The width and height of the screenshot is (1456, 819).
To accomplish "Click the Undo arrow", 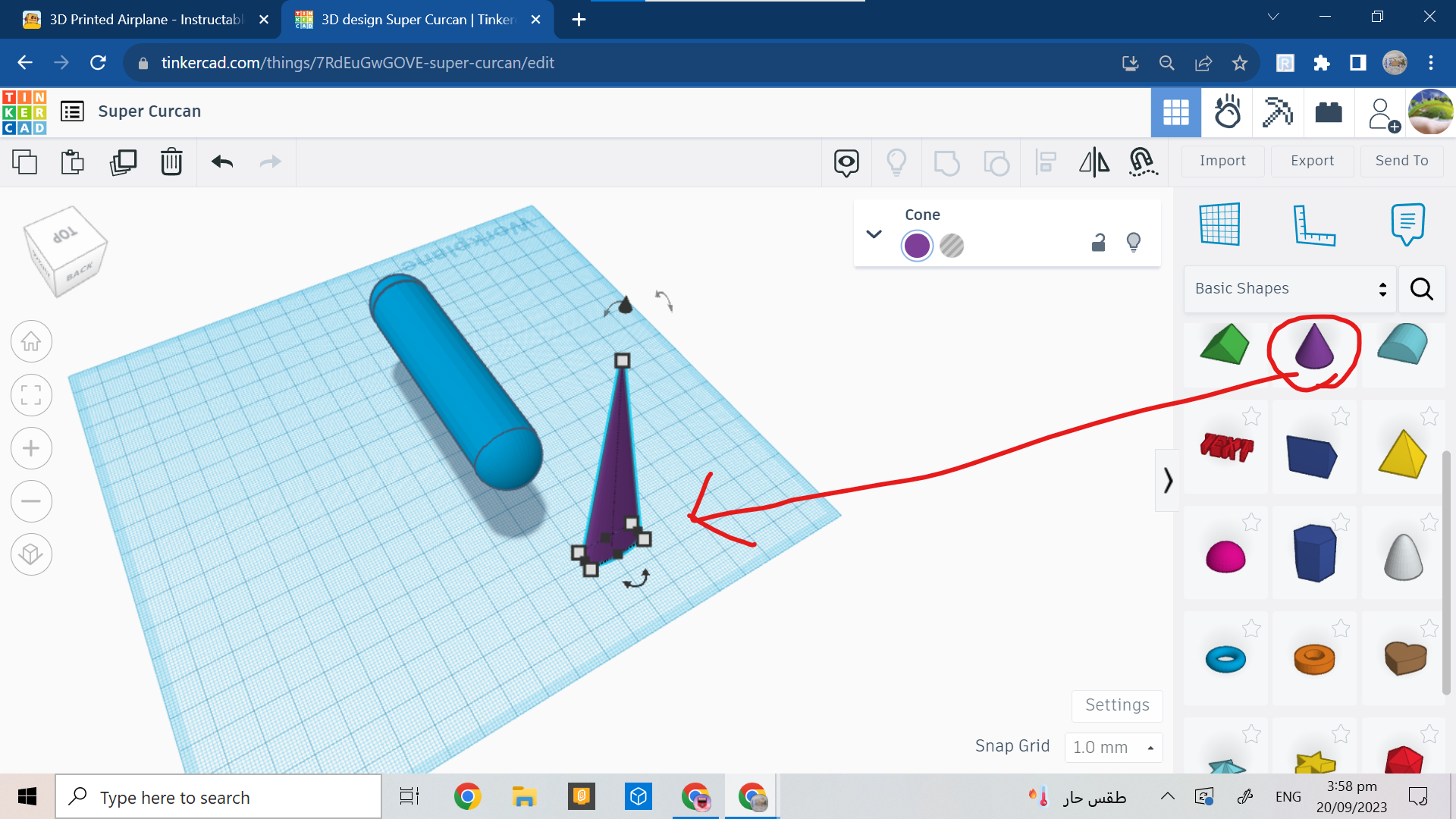I will (x=222, y=162).
